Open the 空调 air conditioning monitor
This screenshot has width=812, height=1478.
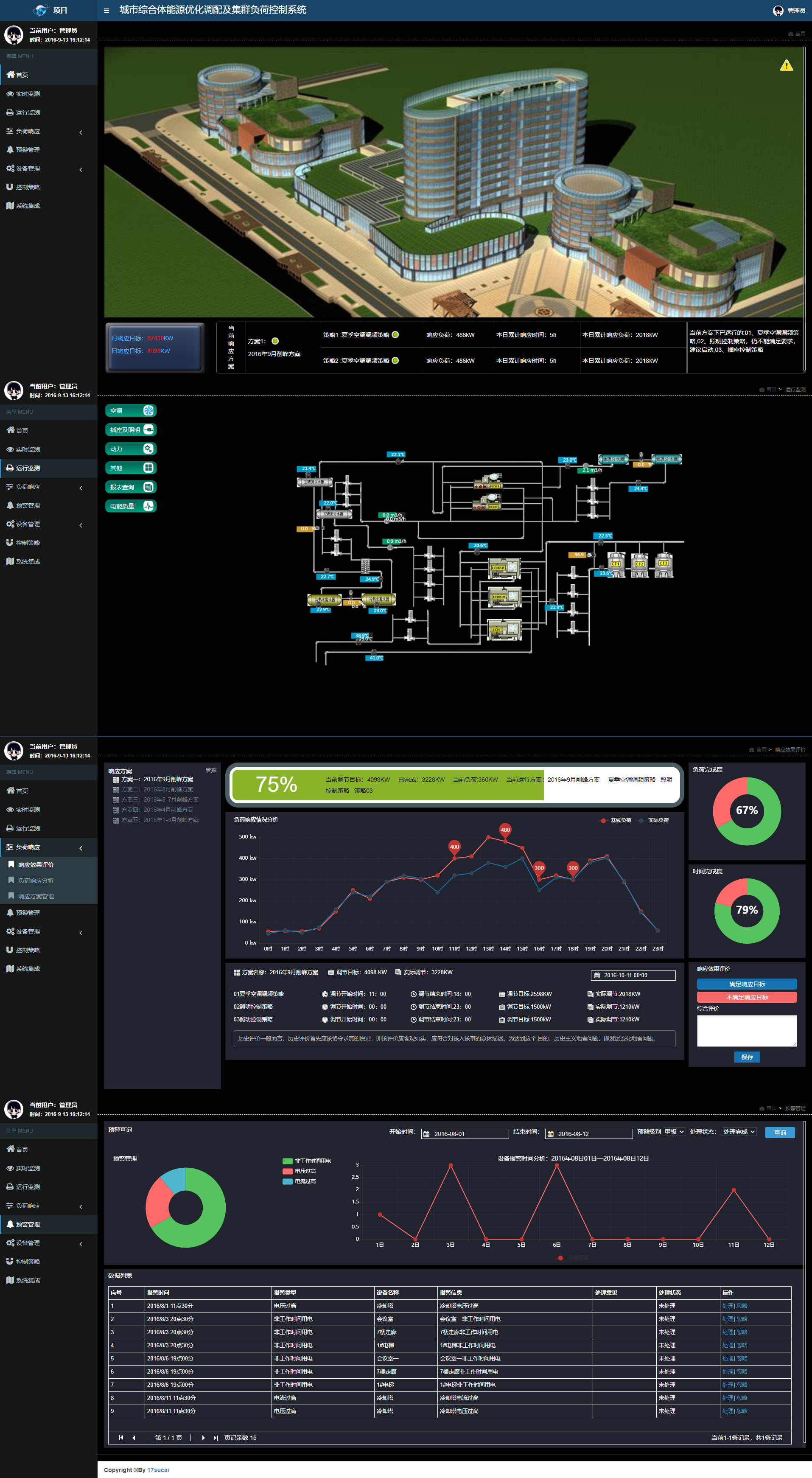(131, 411)
